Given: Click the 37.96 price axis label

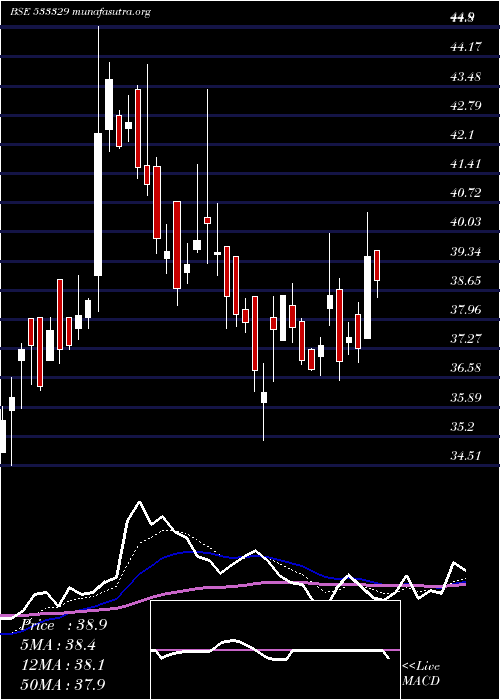Looking at the screenshot, I should 466,309.
